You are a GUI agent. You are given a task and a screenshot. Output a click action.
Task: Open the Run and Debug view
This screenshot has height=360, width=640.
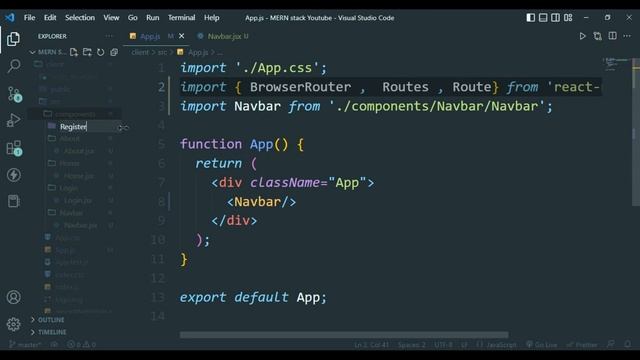pos(13,120)
